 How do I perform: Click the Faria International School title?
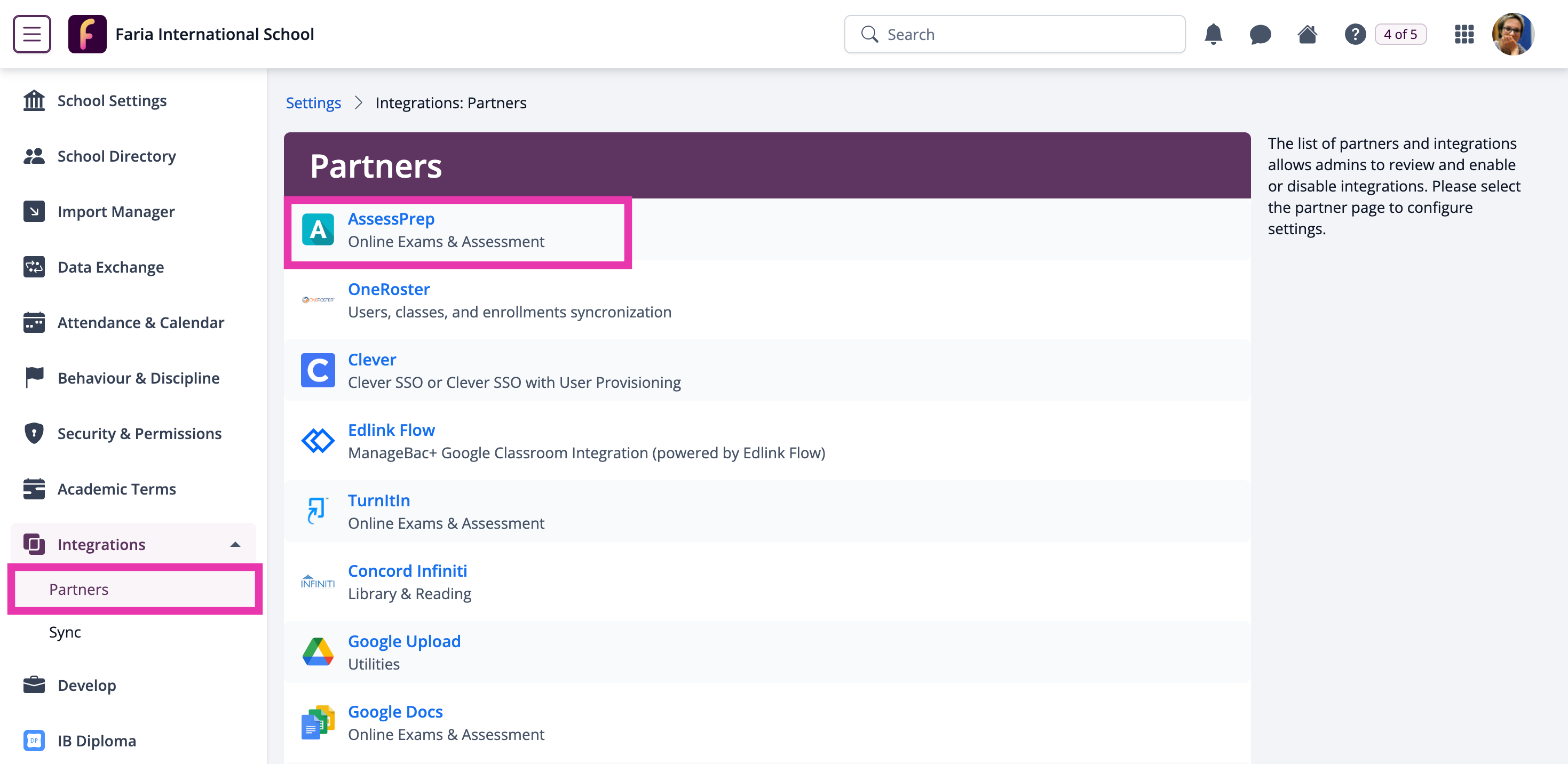(x=215, y=34)
